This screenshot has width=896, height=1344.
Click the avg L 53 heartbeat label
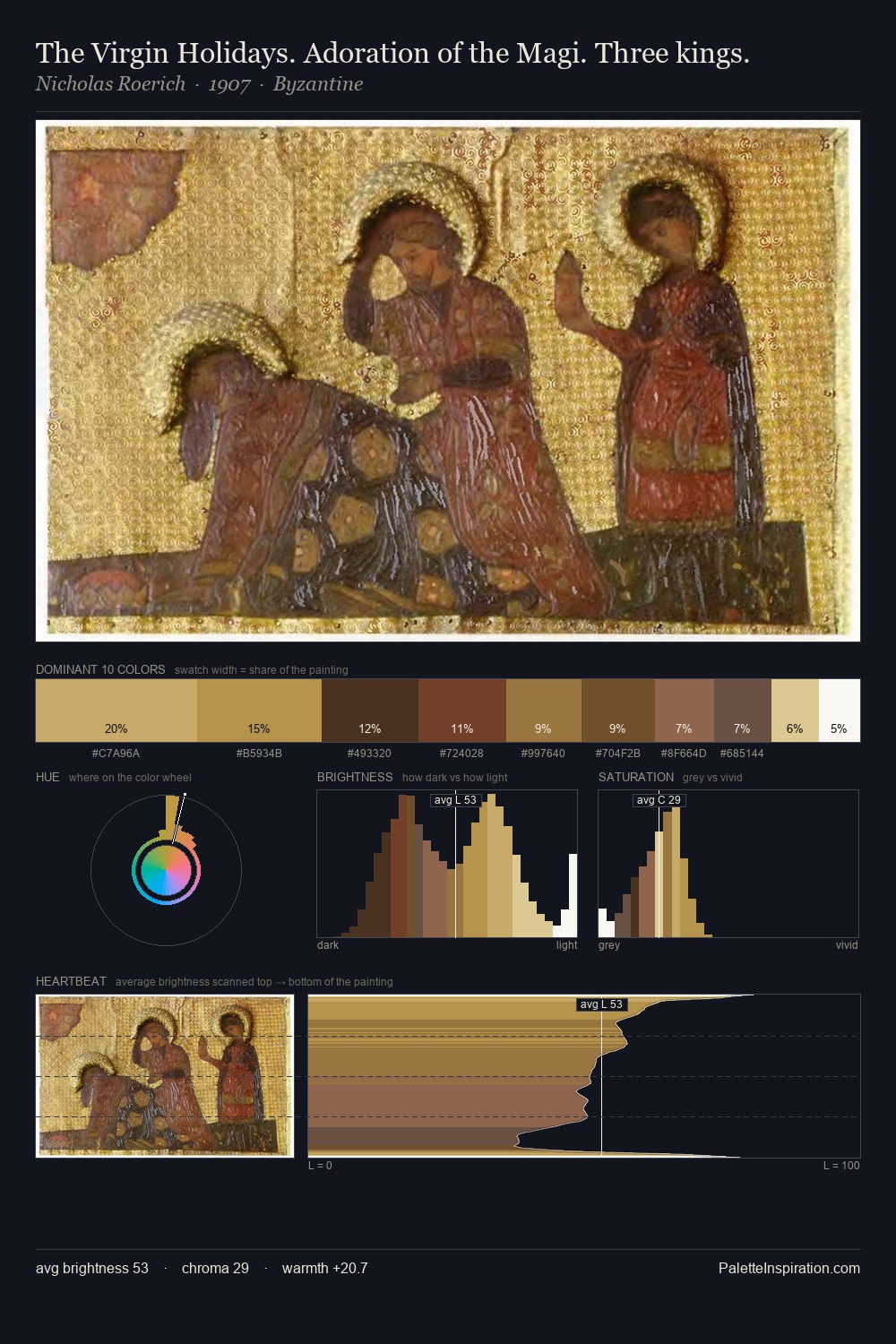pyautogui.click(x=601, y=1004)
